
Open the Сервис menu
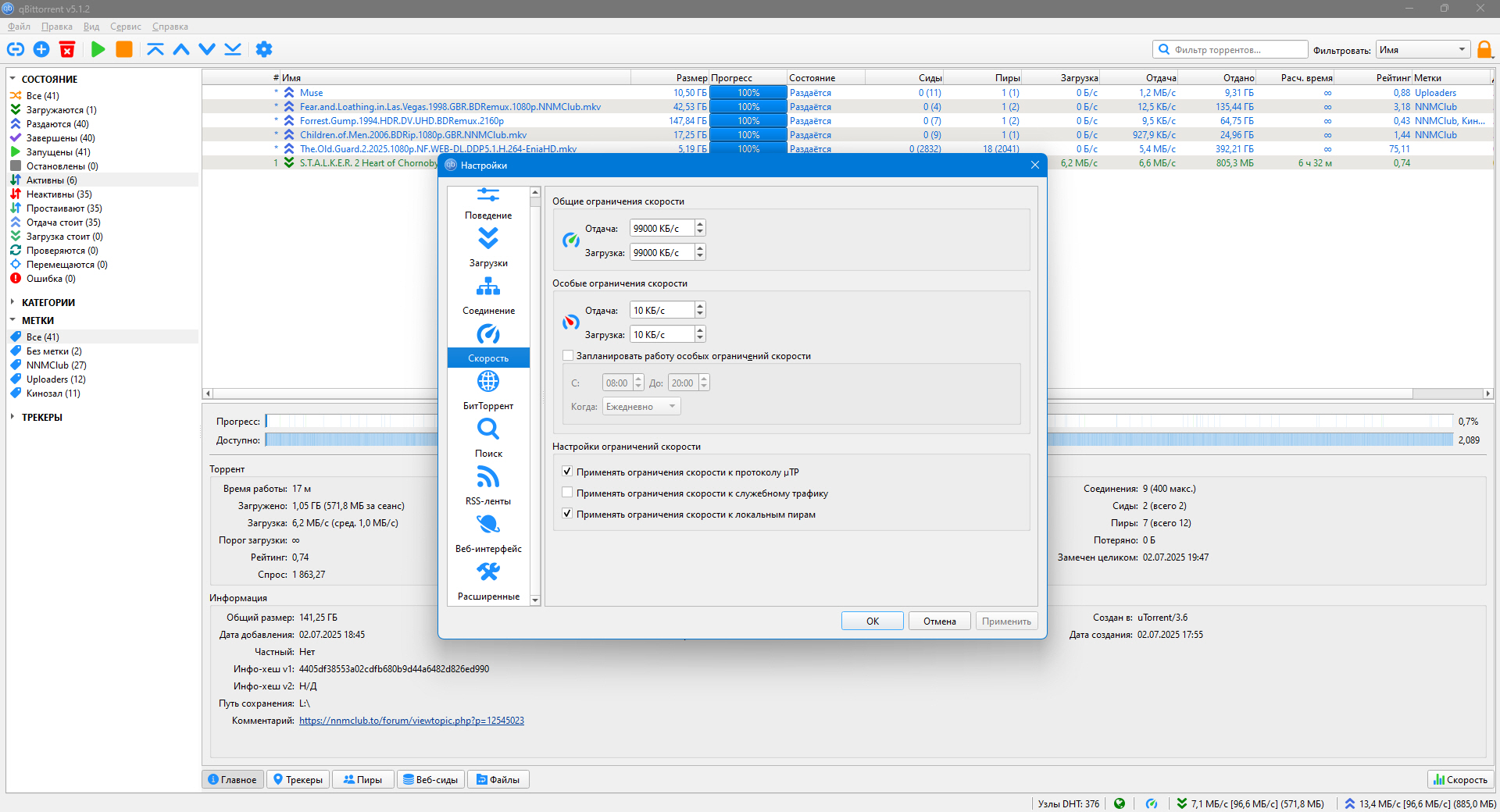[126, 27]
